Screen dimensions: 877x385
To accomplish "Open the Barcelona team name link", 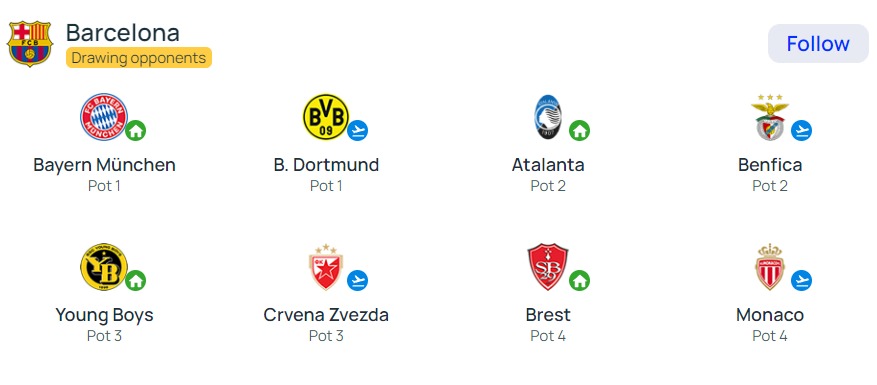I will [x=122, y=32].
